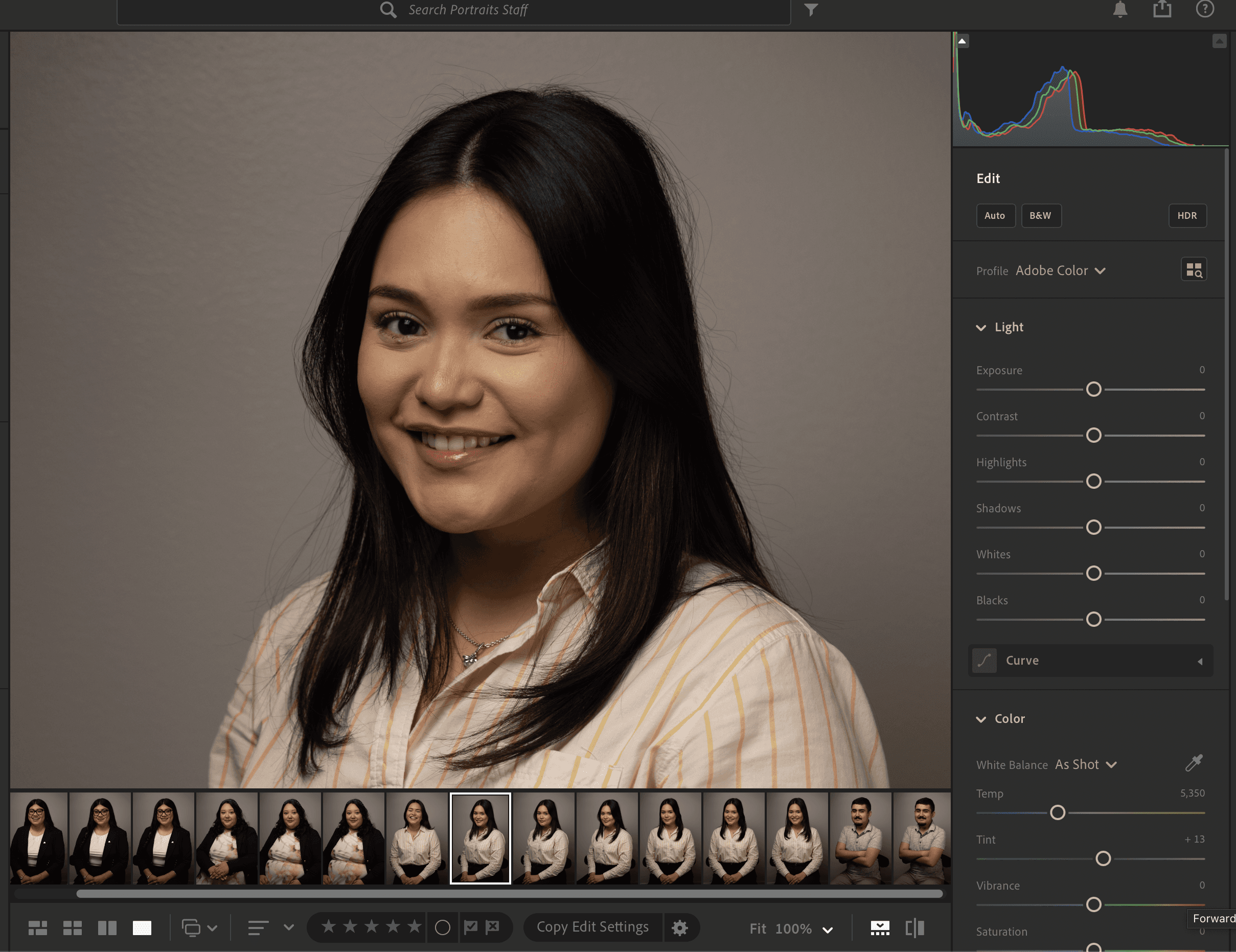
Task: Select the first man portrait thumbnail in filmstrip
Action: tap(860, 839)
